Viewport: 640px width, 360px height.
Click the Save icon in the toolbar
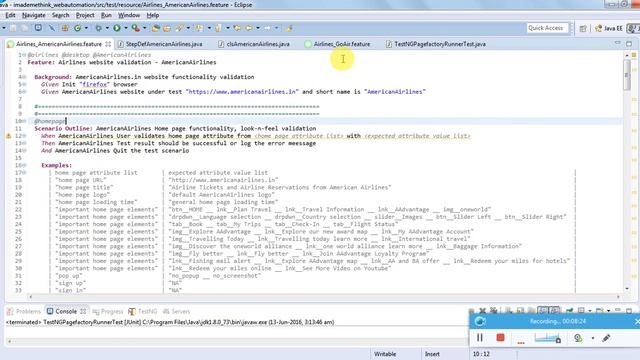(13, 28)
